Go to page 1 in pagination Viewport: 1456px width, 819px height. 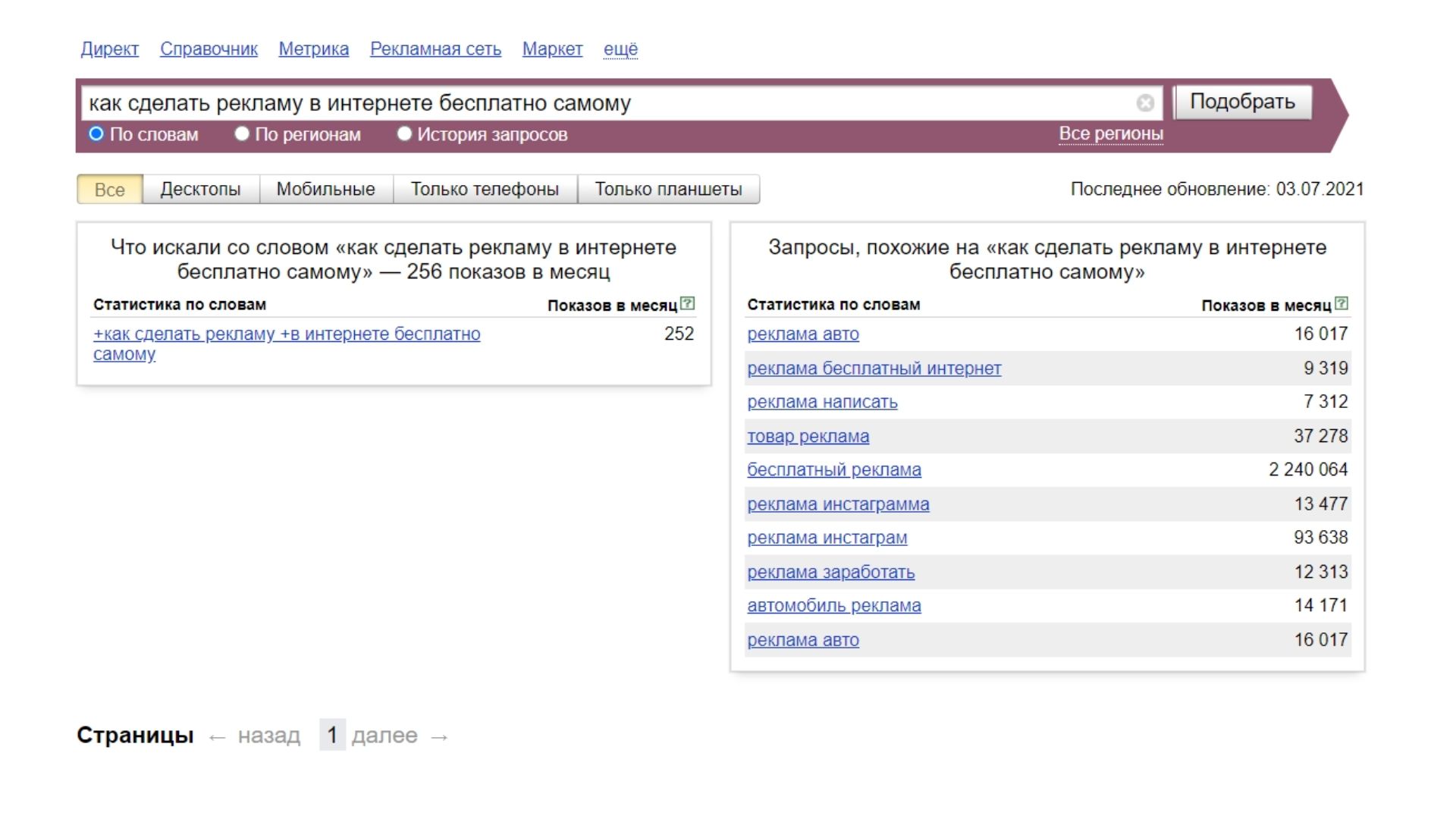click(332, 735)
